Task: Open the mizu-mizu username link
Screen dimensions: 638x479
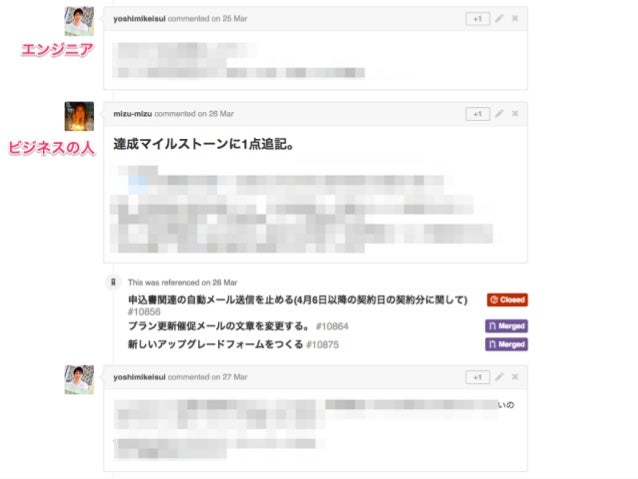Action: (x=133, y=114)
